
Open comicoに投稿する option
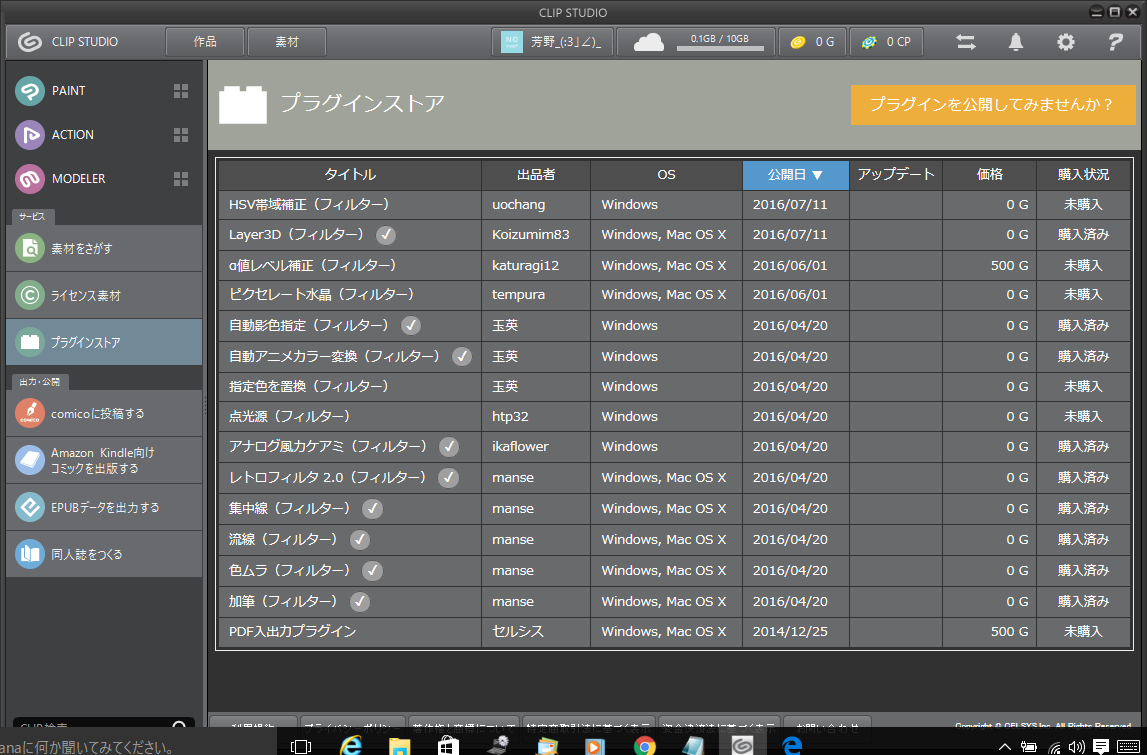(x=104, y=413)
